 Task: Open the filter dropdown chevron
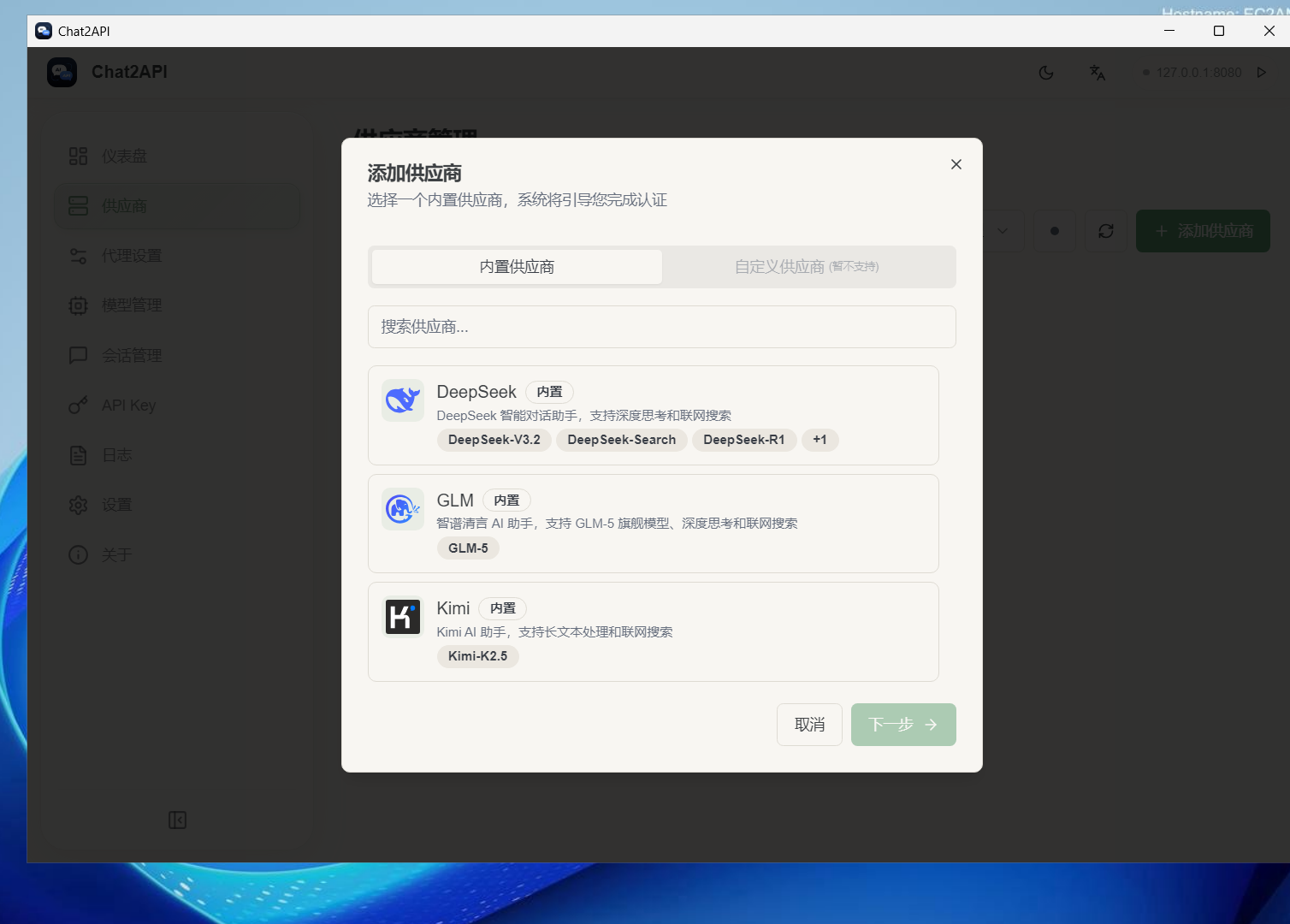tap(1003, 231)
